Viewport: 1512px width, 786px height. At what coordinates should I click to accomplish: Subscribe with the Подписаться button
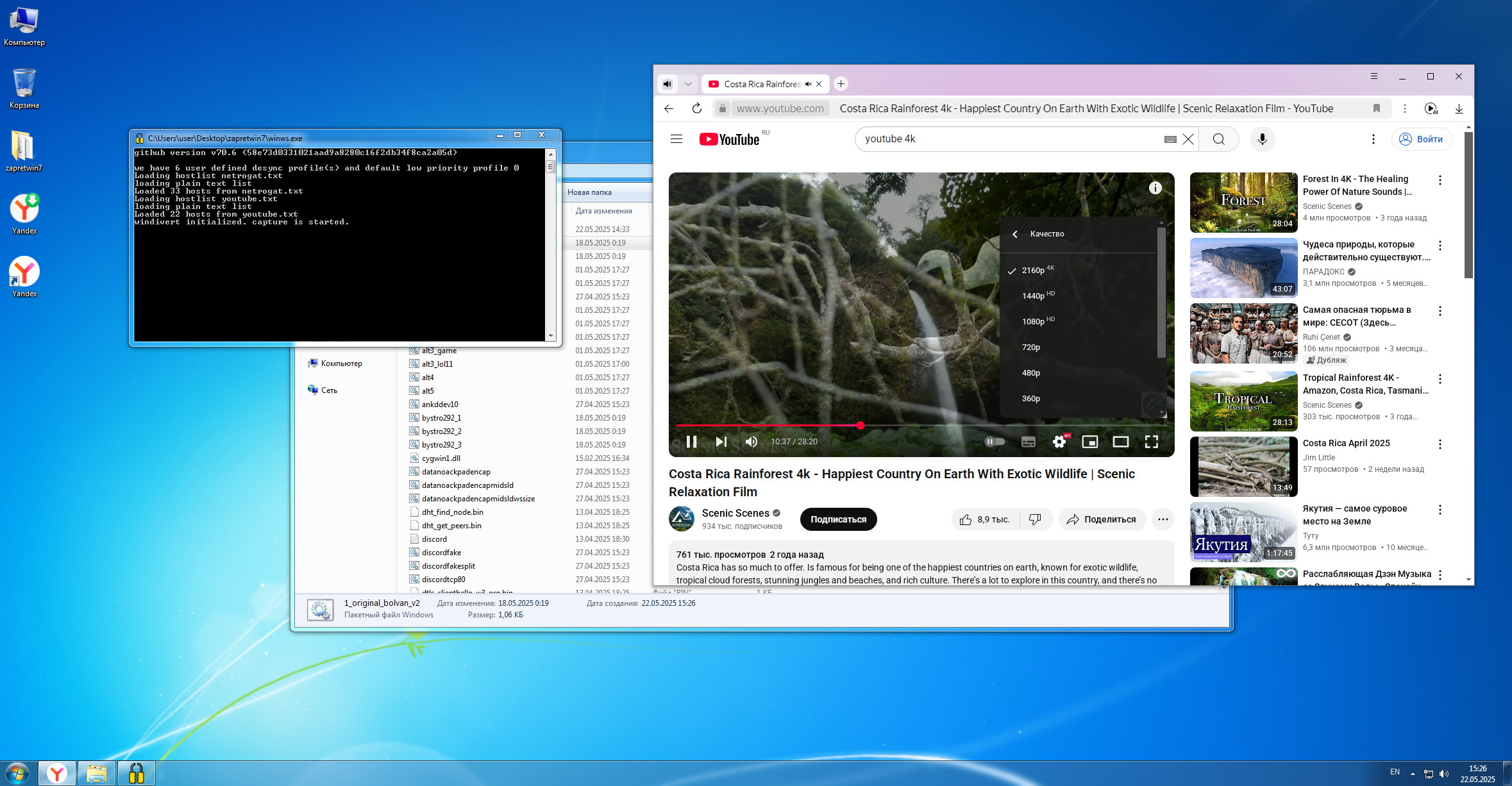coord(838,520)
